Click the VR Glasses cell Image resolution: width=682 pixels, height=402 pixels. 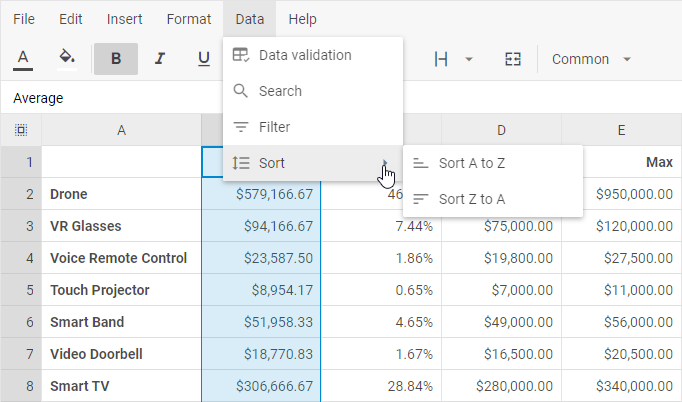point(121,226)
